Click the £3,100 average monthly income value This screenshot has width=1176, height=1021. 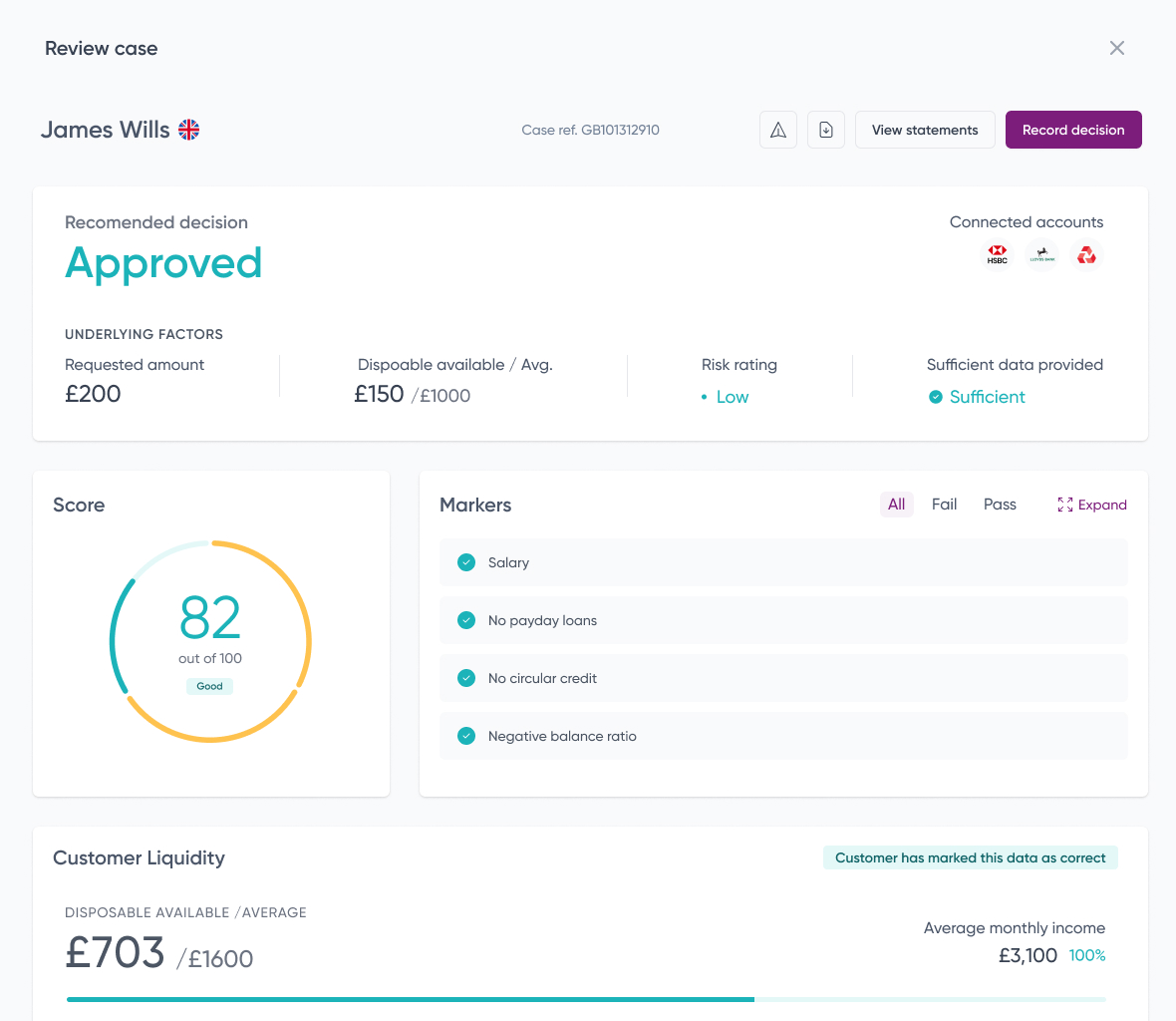point(1028,955)
